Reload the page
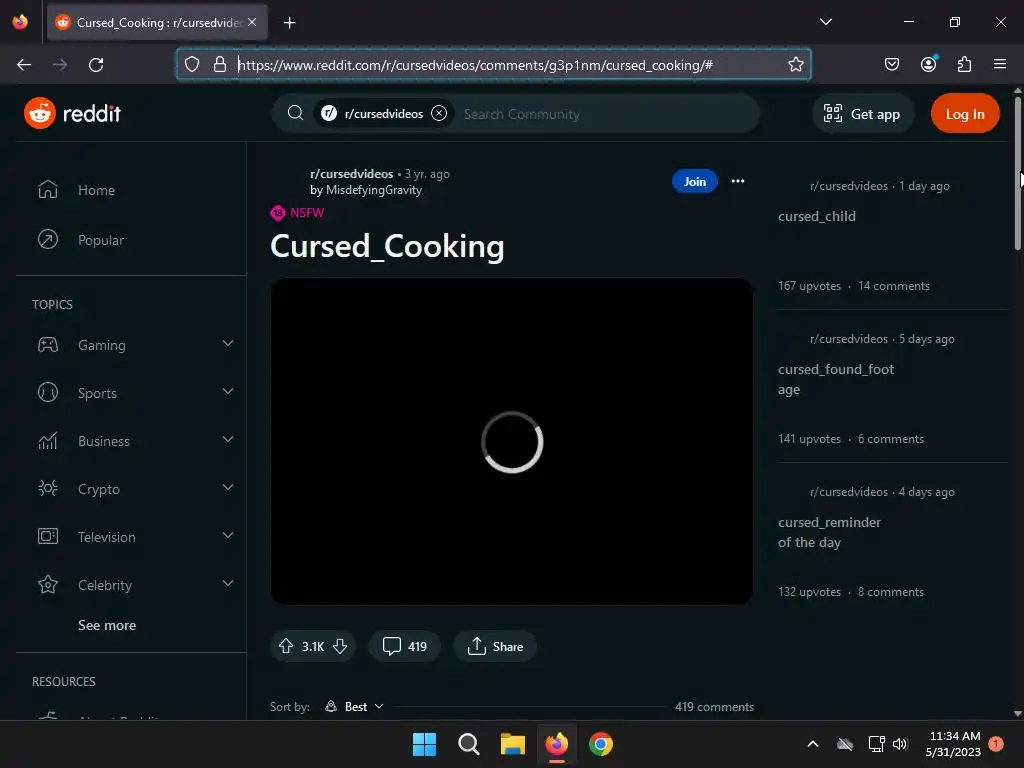 tap(96, 65)
